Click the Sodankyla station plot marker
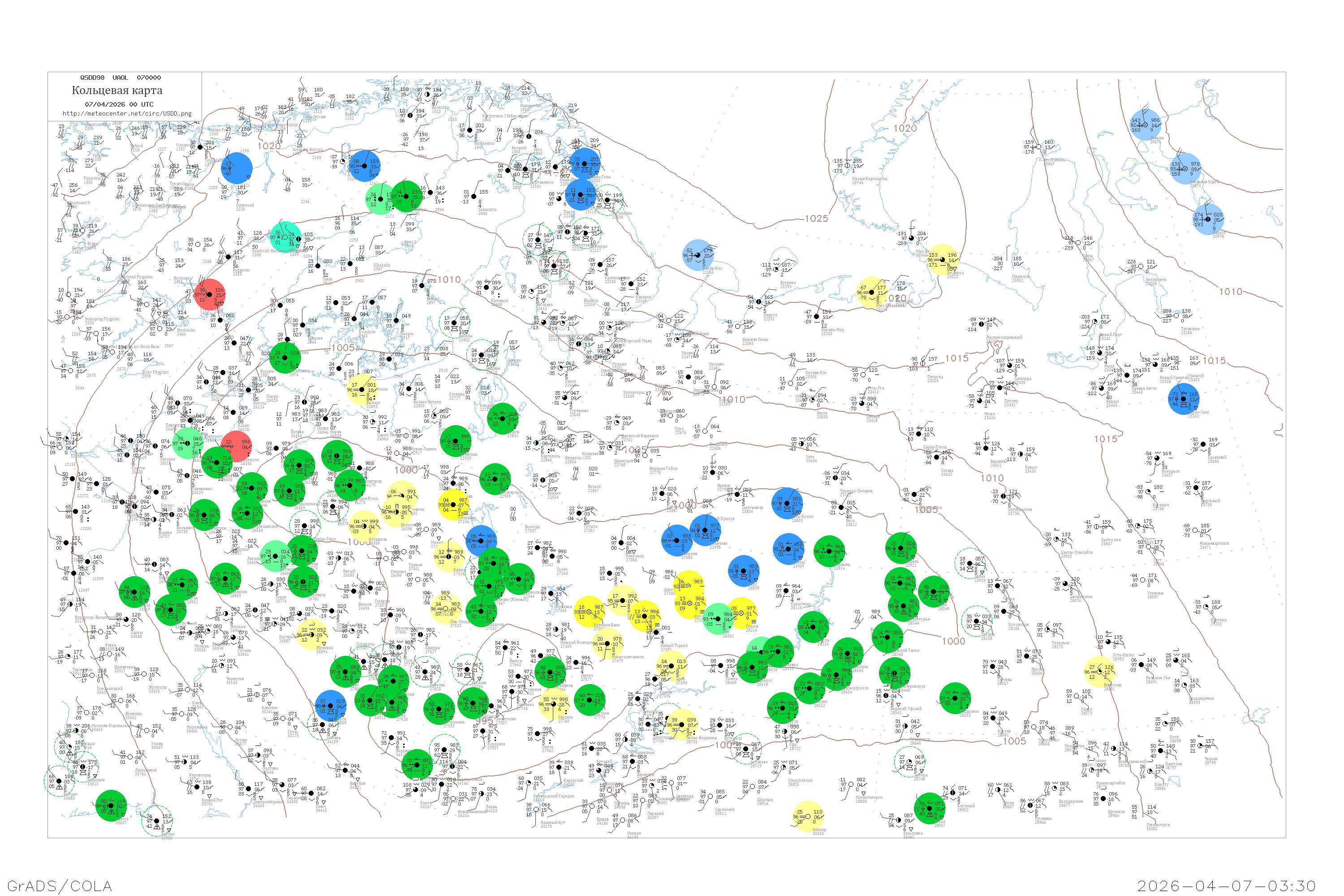Viewport: 1344px width, 896px height. [x=474, y=197]
